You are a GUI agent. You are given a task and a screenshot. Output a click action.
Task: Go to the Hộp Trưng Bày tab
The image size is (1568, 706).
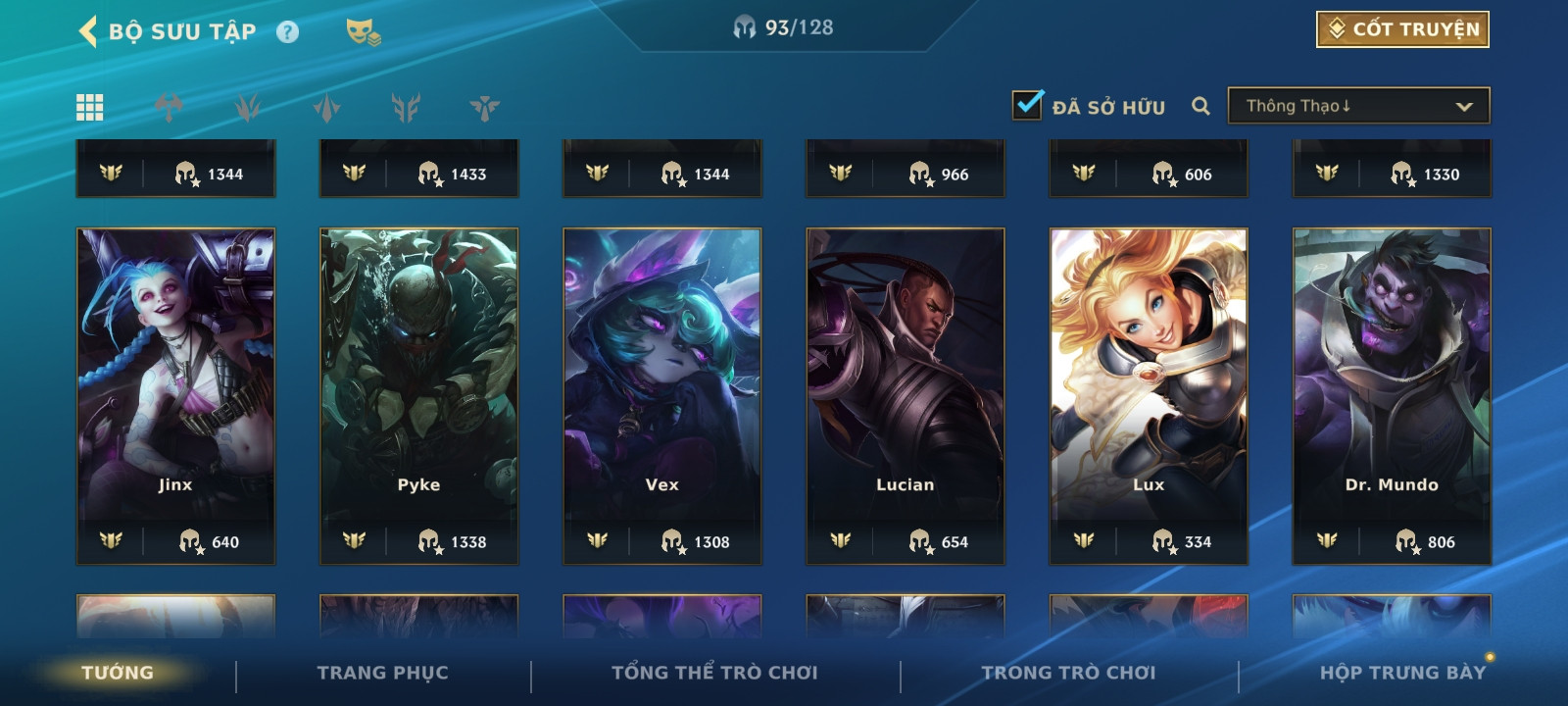(1402, 673)
